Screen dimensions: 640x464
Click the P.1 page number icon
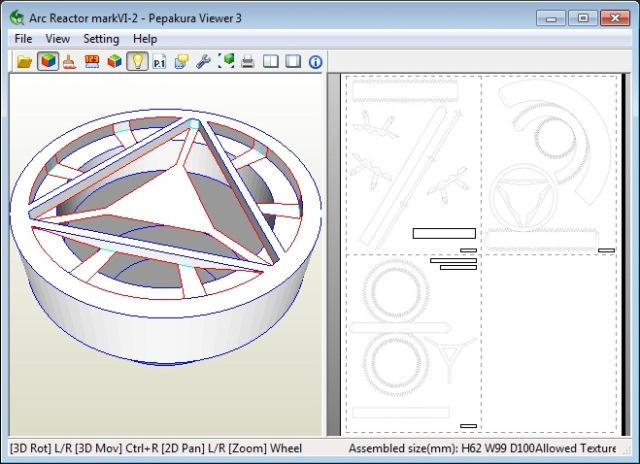pyautogui.click(x=159, y=62)
